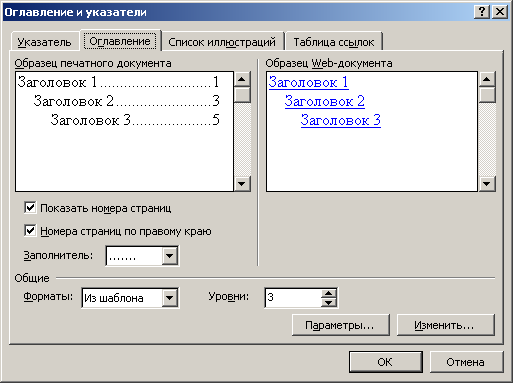Switch to the Указатель tab
The width and height of the screenshot is (513, 383).
44,42
